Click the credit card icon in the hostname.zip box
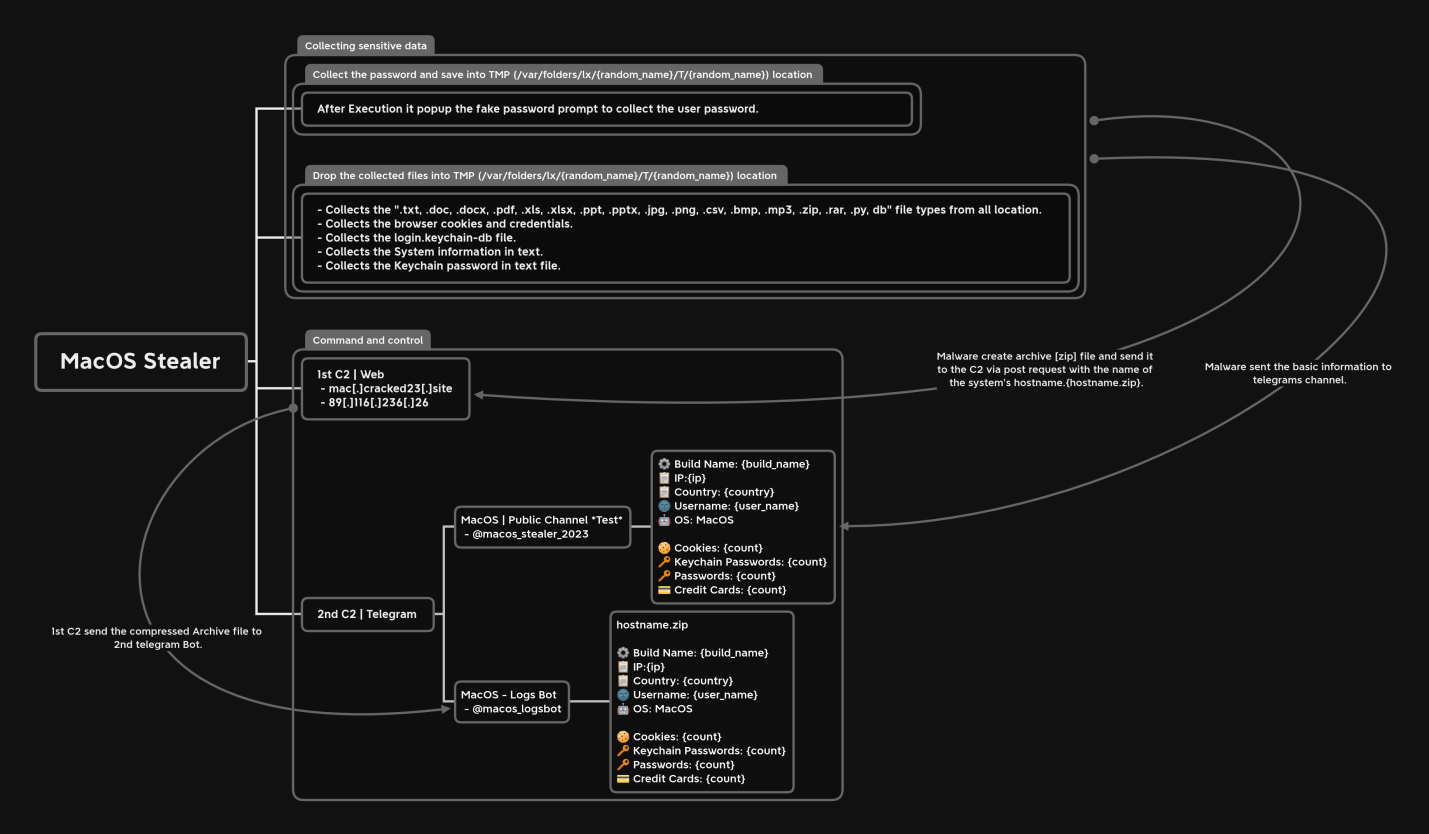This screenshot has height=834, width=1429. click(x=623, y=779)
